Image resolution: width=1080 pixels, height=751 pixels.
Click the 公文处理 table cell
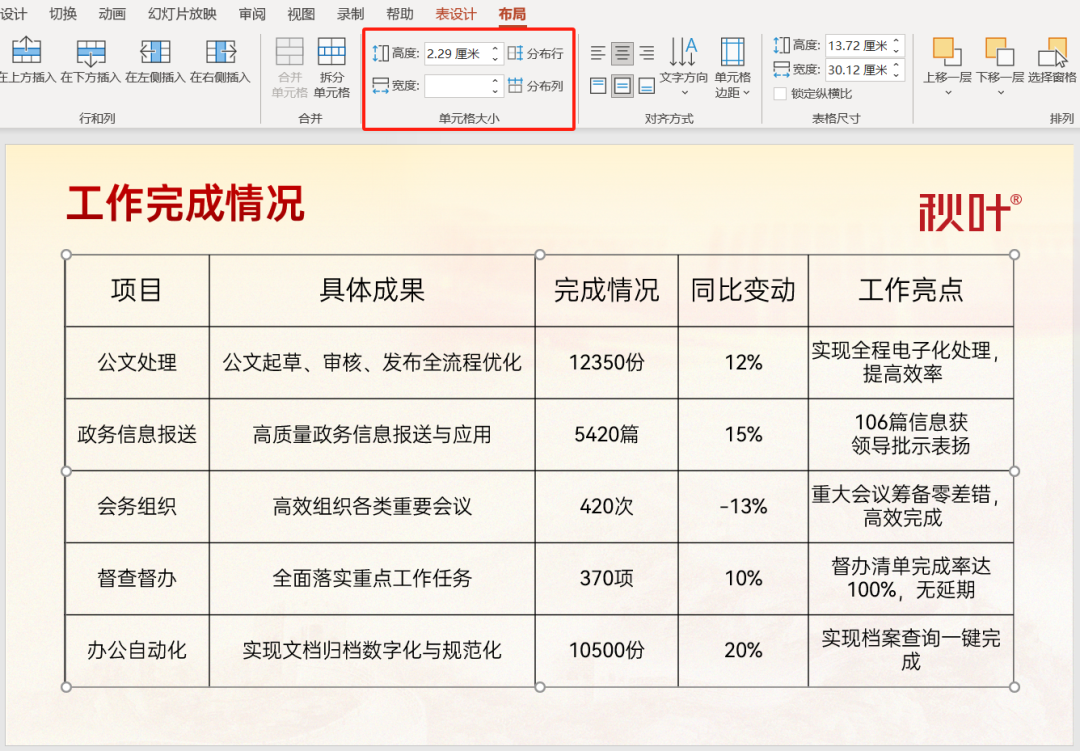[137, 362]
